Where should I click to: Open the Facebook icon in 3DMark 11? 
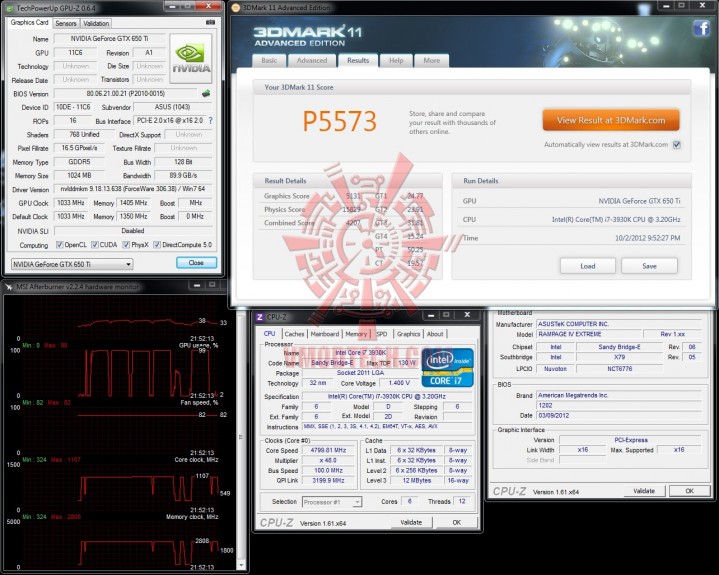(x=702, y=28)
